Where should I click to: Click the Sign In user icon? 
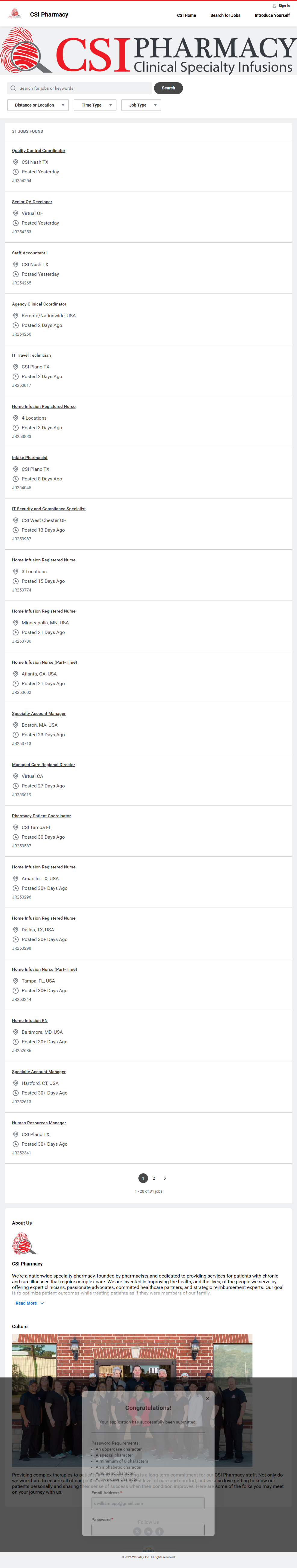pyautogui.click(x=274, y=6)
